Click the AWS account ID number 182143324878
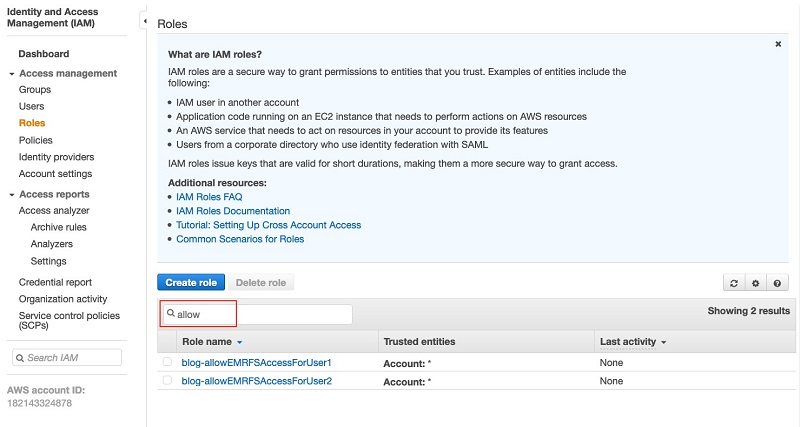Viewport: 800px width, 427px height. point(39,403)
